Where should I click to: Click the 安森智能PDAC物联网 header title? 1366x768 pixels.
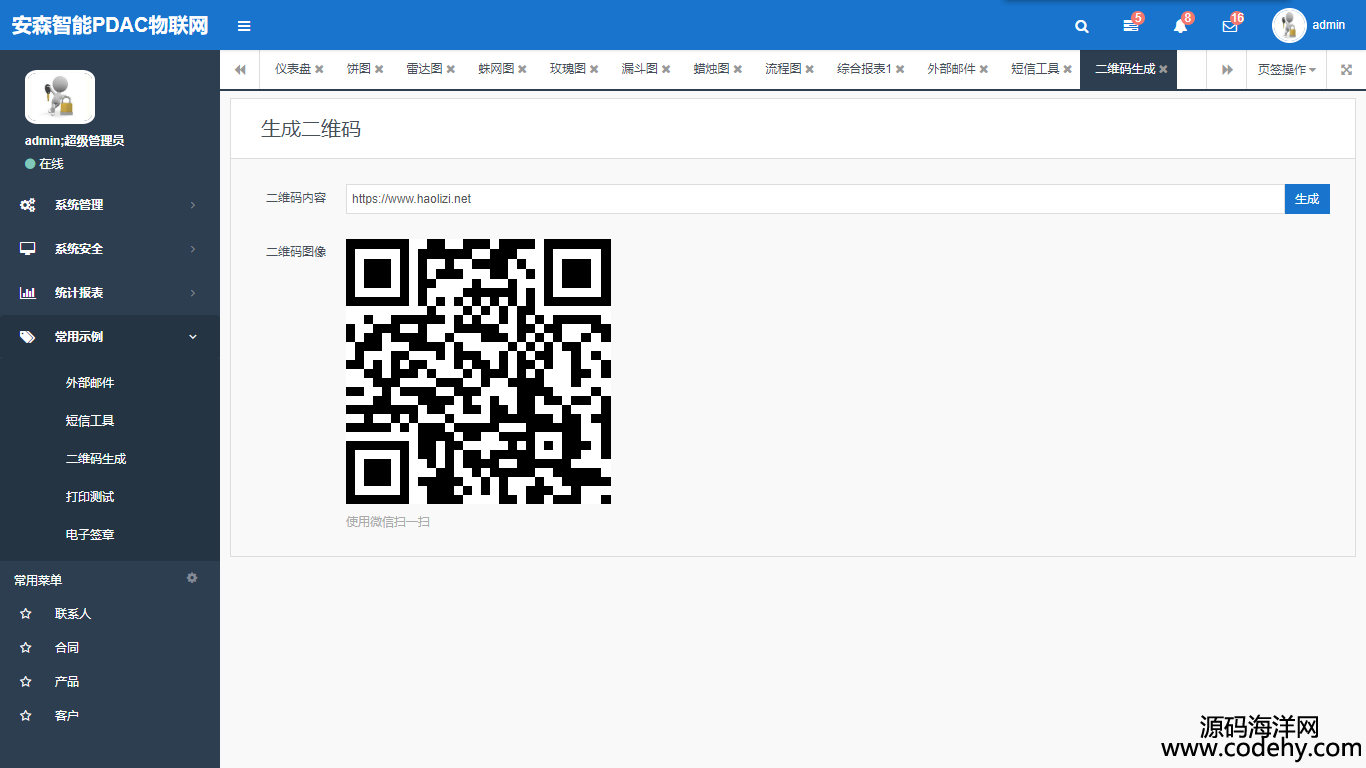[x=110, y=26]
